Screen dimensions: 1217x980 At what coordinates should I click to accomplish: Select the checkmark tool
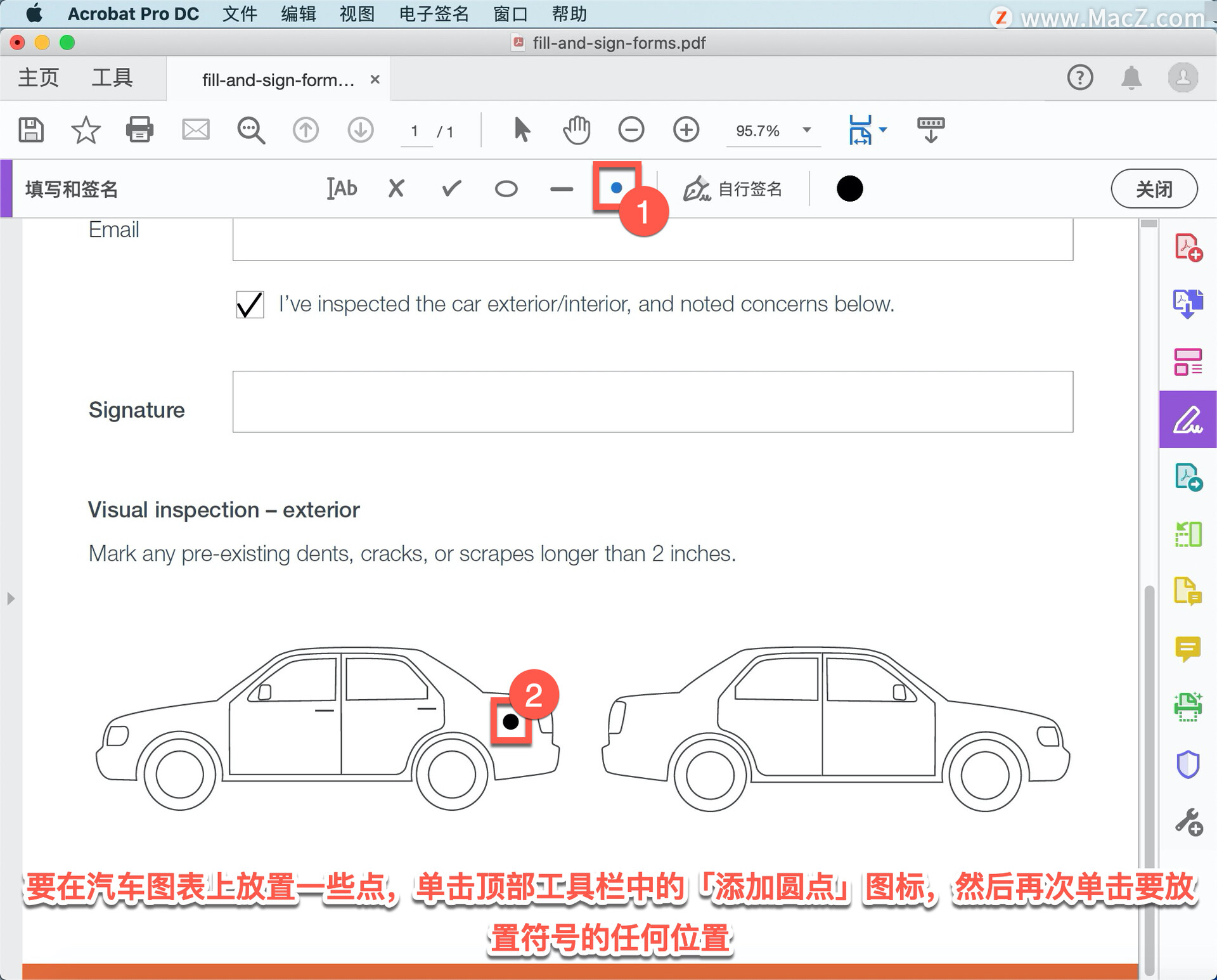[x=451, y=188]
